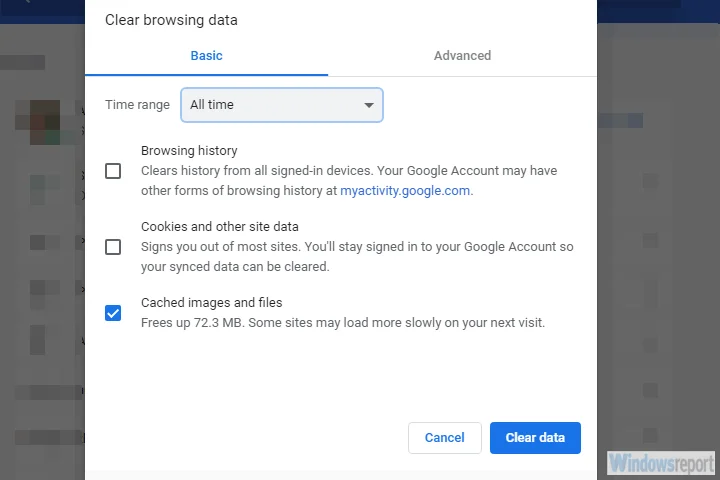Click the blurred profile thumbnail behind the dialog
This screenshot has width=720, height=480.
click(x=44, y=122)
